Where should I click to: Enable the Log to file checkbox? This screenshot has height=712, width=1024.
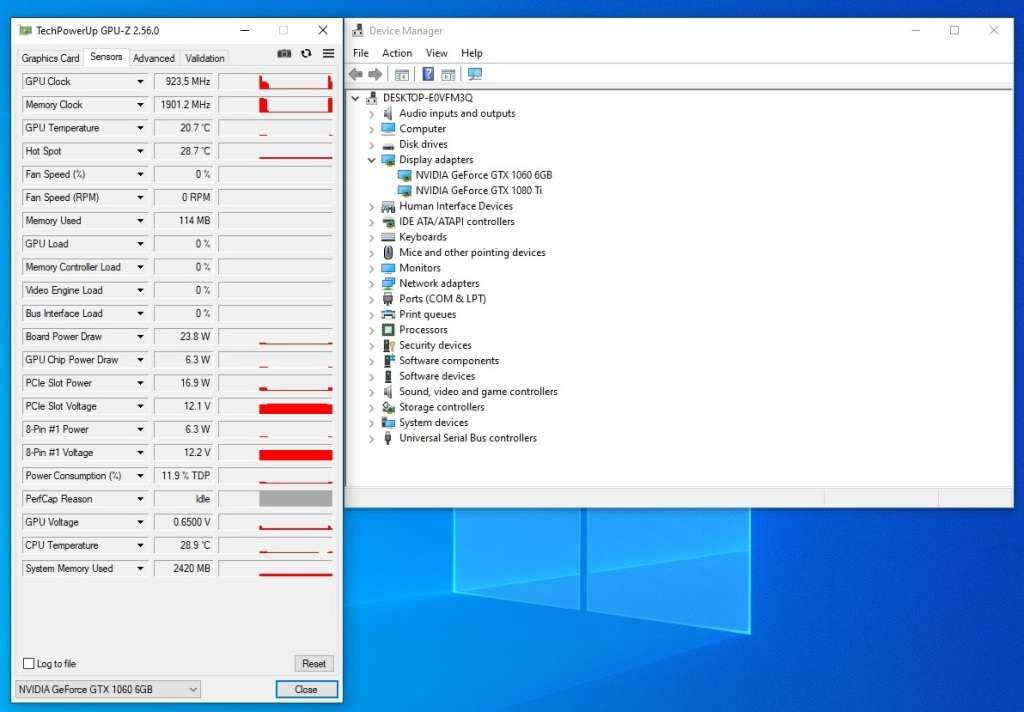[x=28, y=664]
